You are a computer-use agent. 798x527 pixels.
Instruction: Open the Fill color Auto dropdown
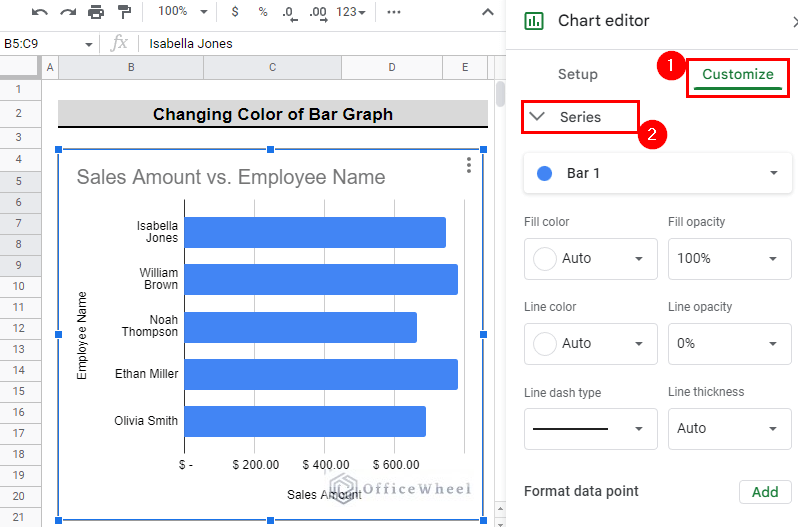[590, 258]
